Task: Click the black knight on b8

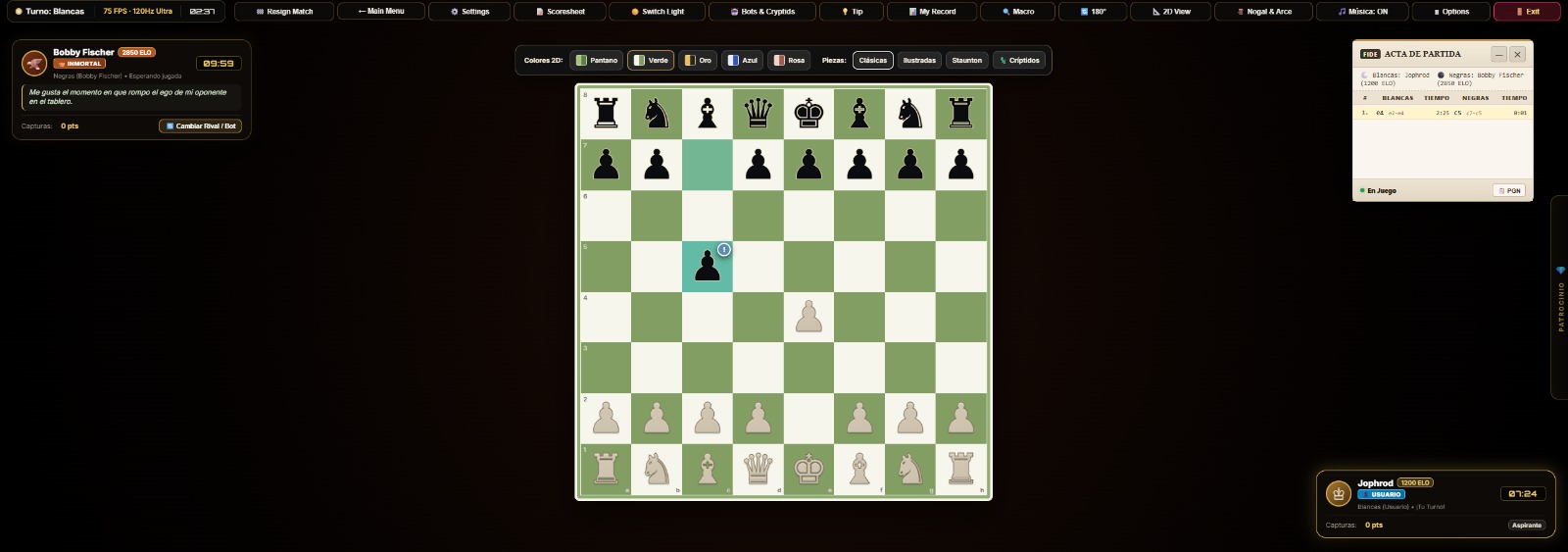Action: 657,114
